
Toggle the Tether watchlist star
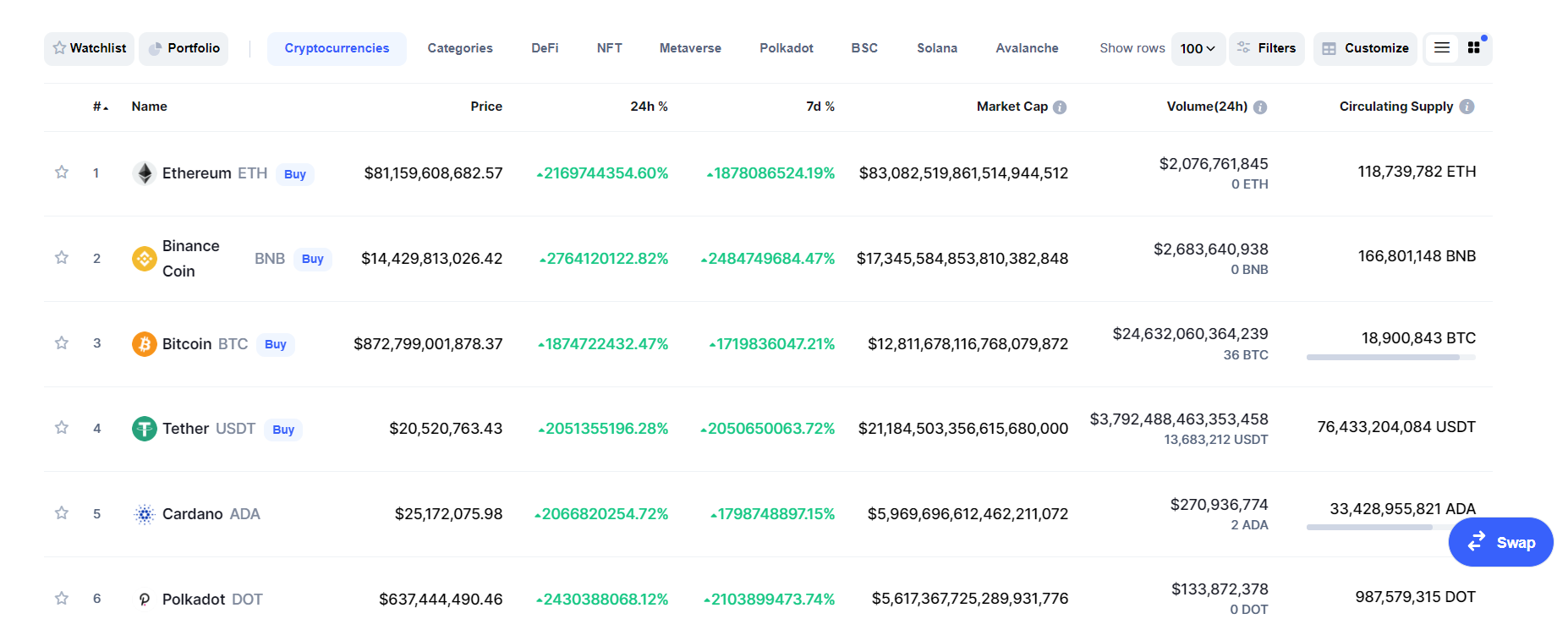tap(62, 428)
